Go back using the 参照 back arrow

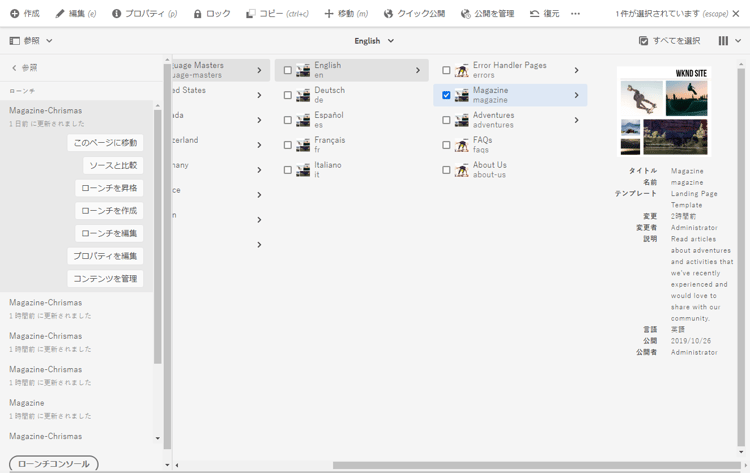[x=14, y=68]
